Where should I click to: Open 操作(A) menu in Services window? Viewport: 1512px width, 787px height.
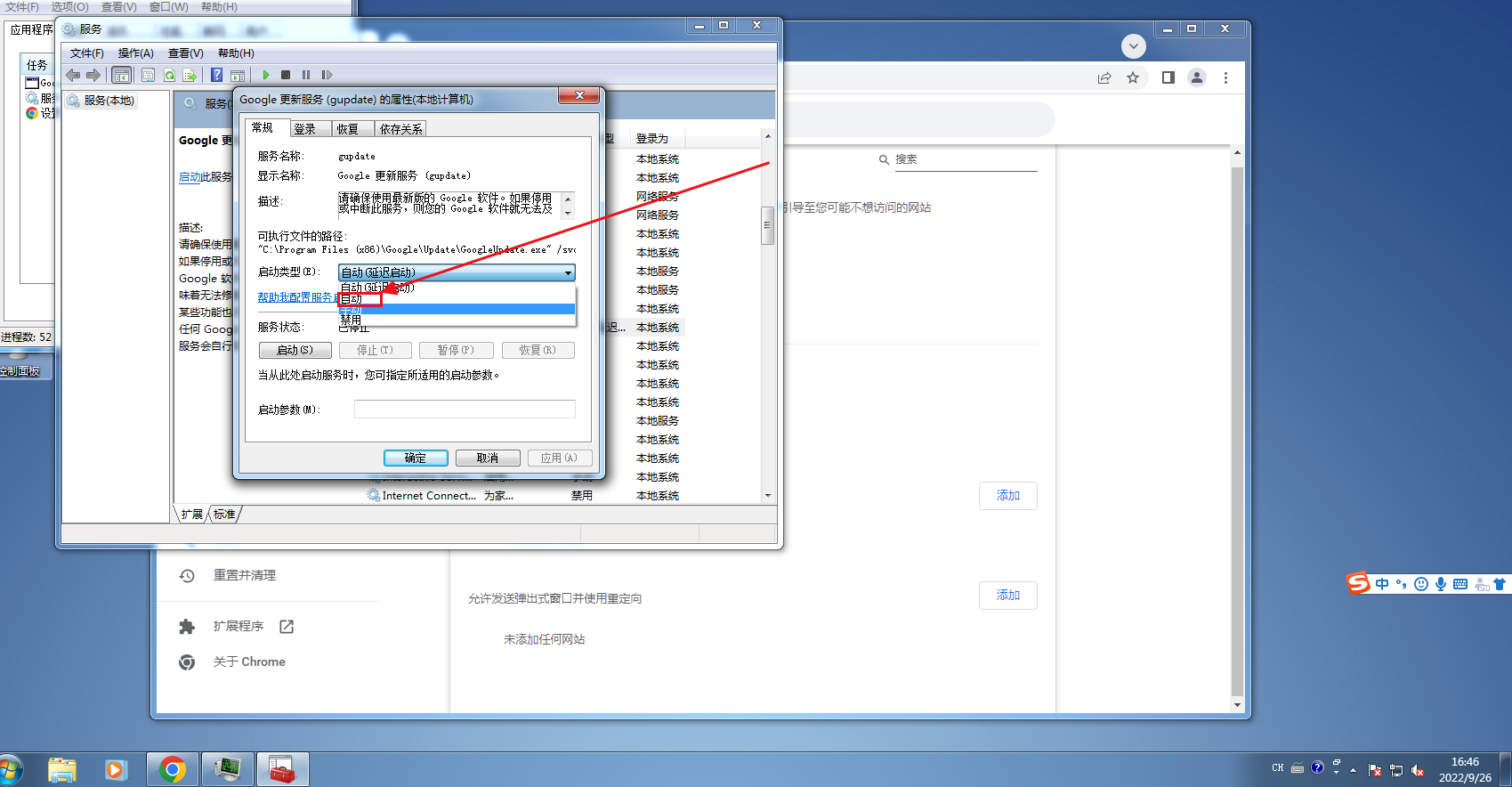[x=136, y=53]
